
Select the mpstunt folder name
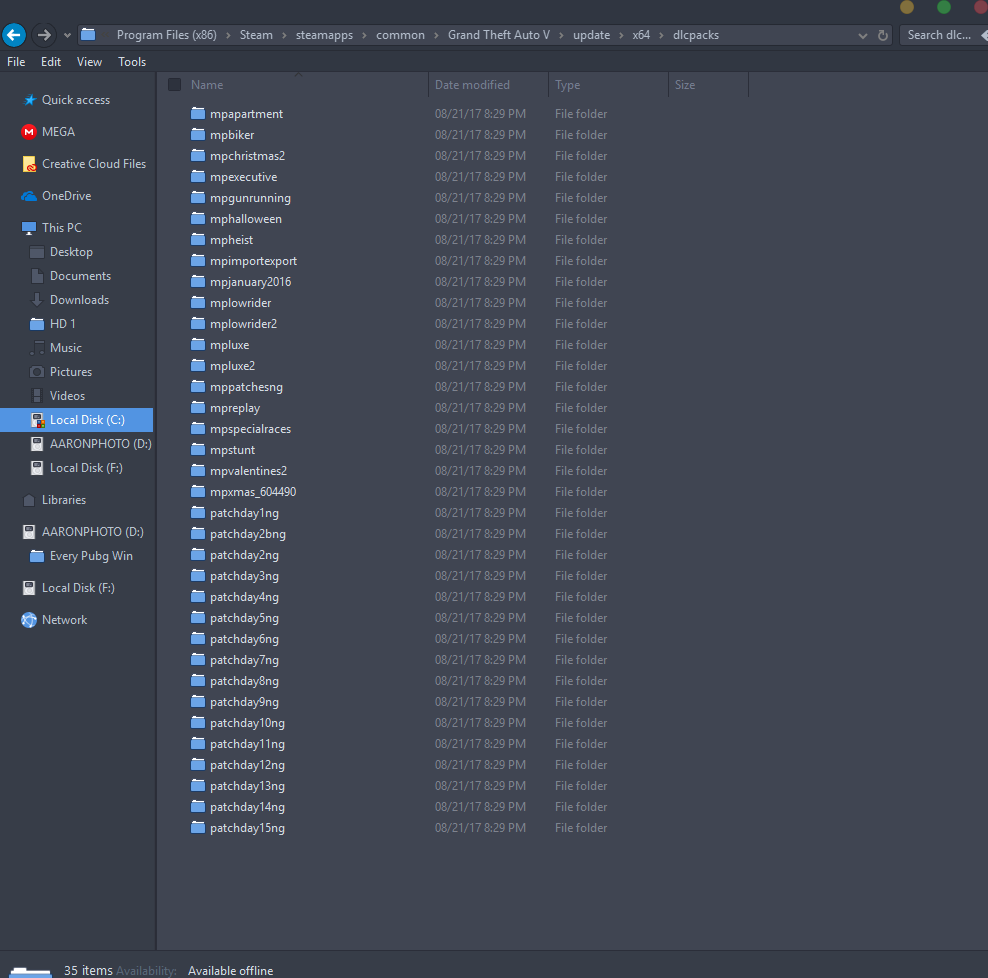[x=233, y=450]
